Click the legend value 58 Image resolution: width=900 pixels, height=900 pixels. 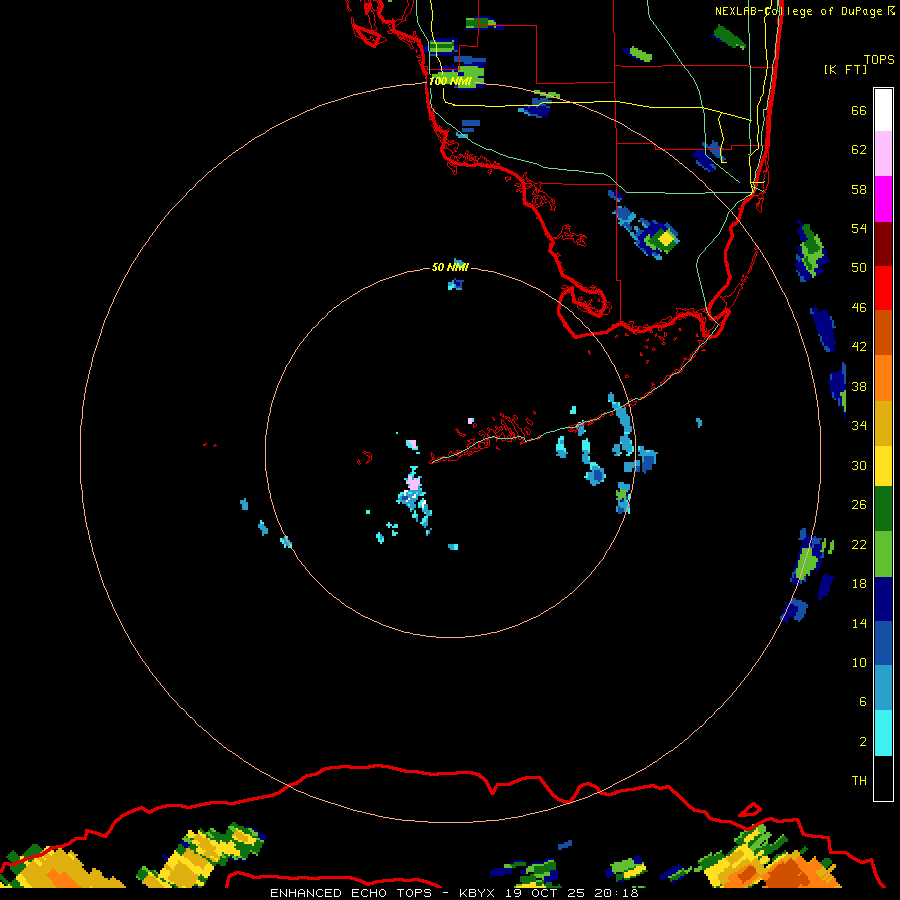click(859, 189)
